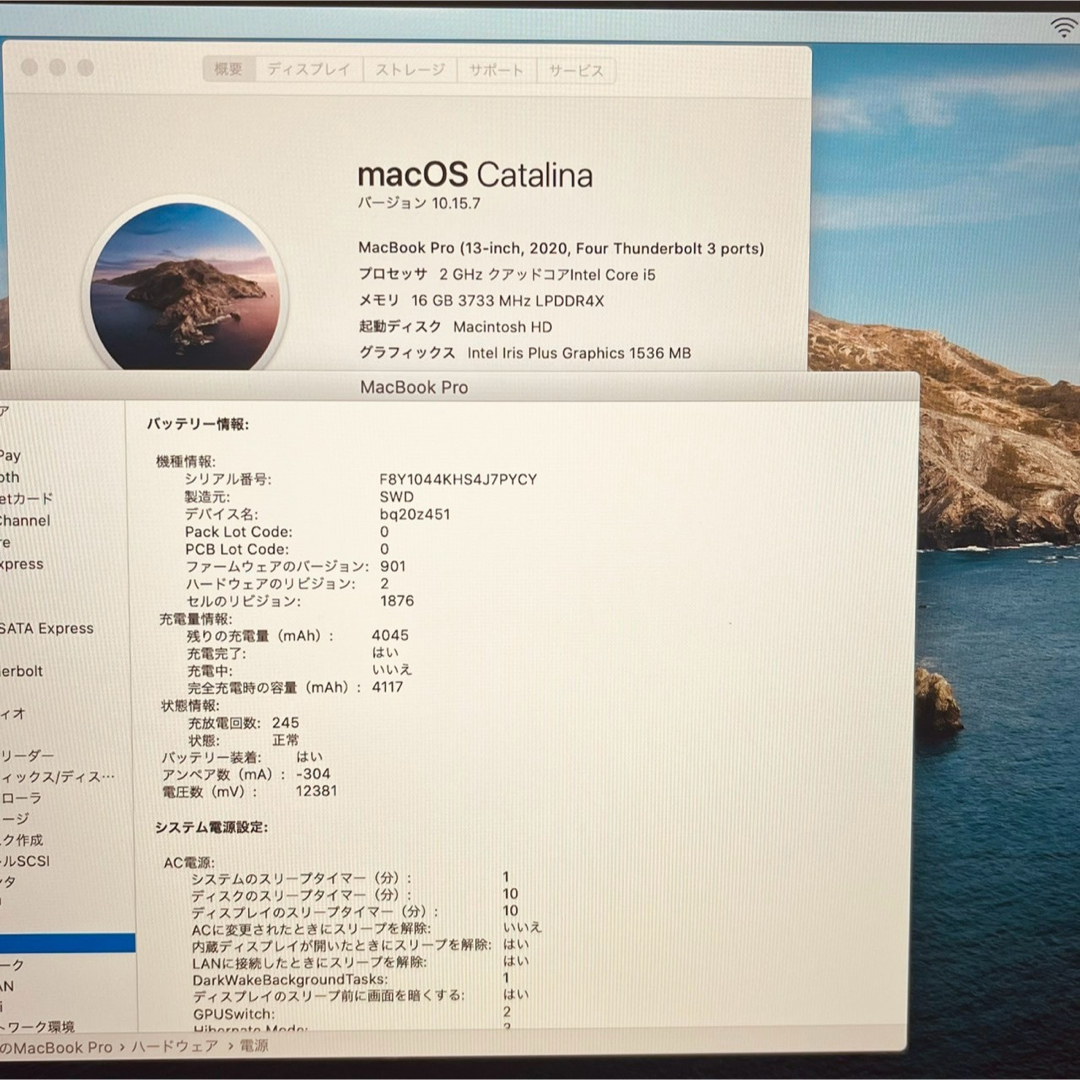Image resolution: width=1080 pixels, height=1080 pixels.
Task: Click the プロセッサ 2 GHz Intel Core i5 line
Action: coord(507,274)
